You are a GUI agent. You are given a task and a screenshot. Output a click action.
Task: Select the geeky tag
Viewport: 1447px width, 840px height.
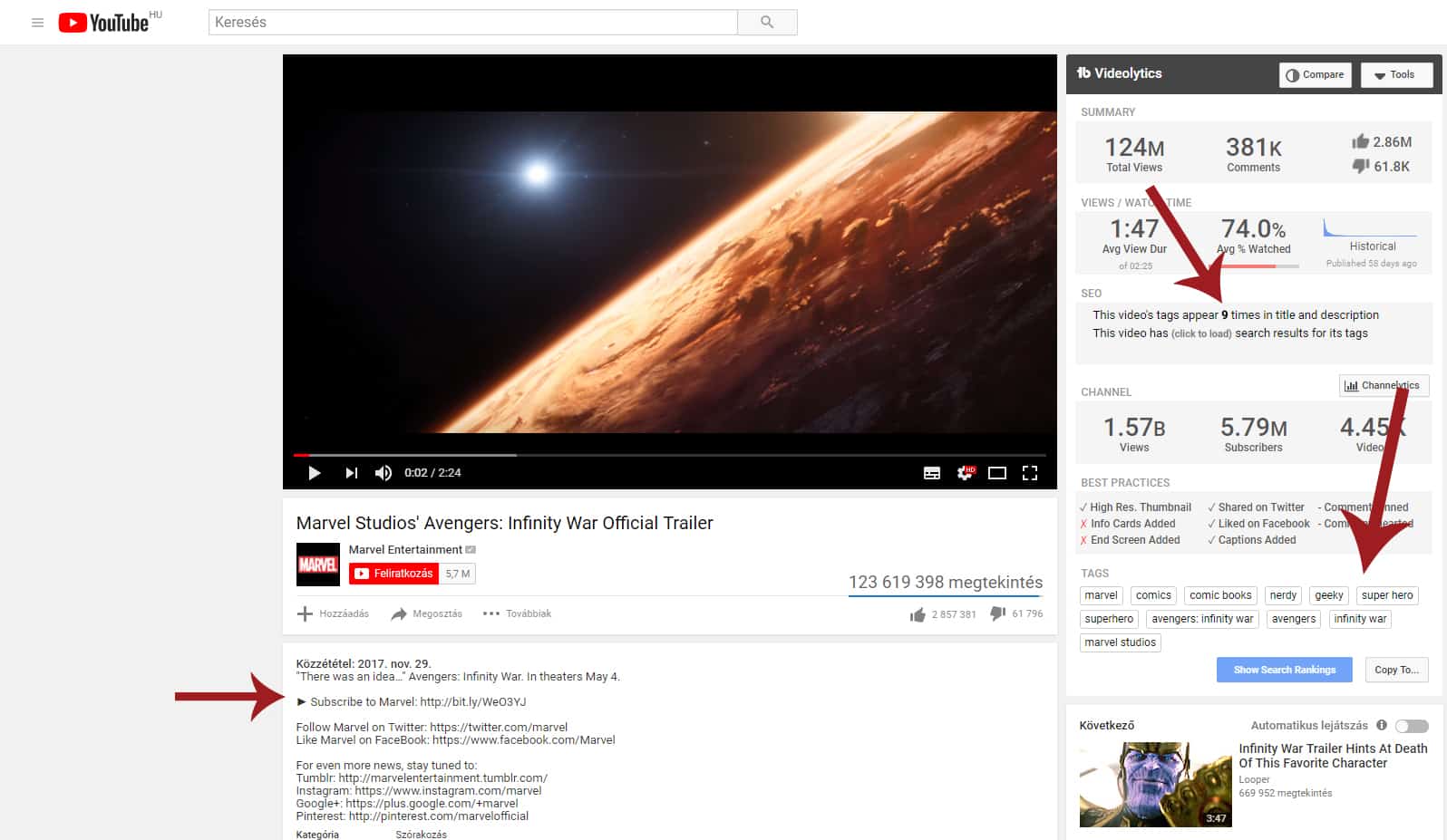(1329, 595)
